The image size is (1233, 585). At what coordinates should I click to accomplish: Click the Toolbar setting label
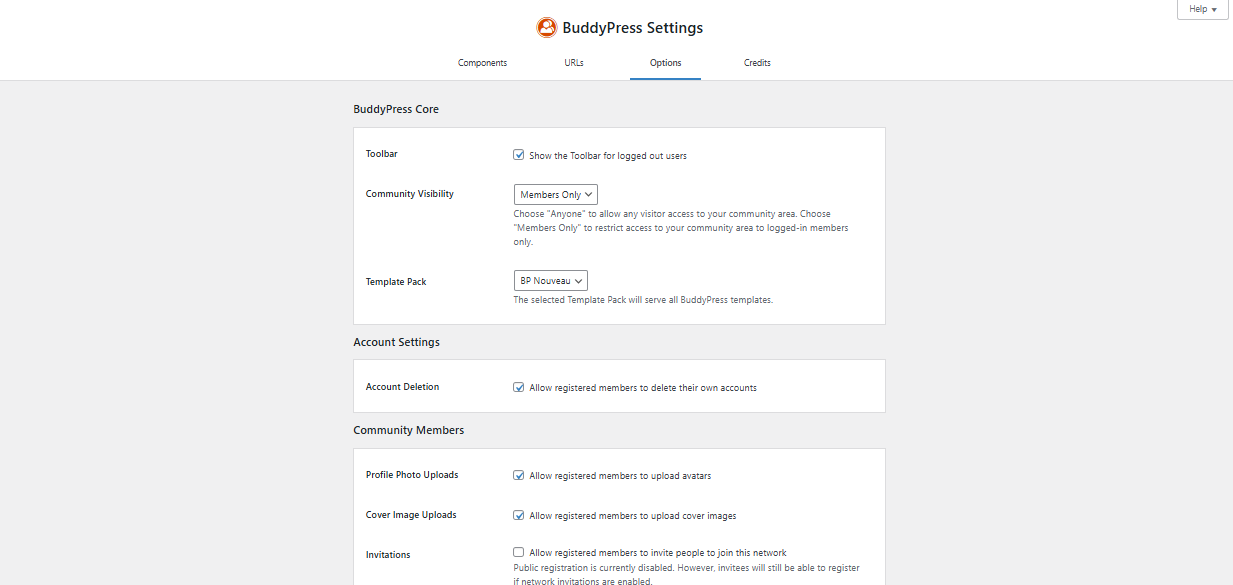point(381,153)
